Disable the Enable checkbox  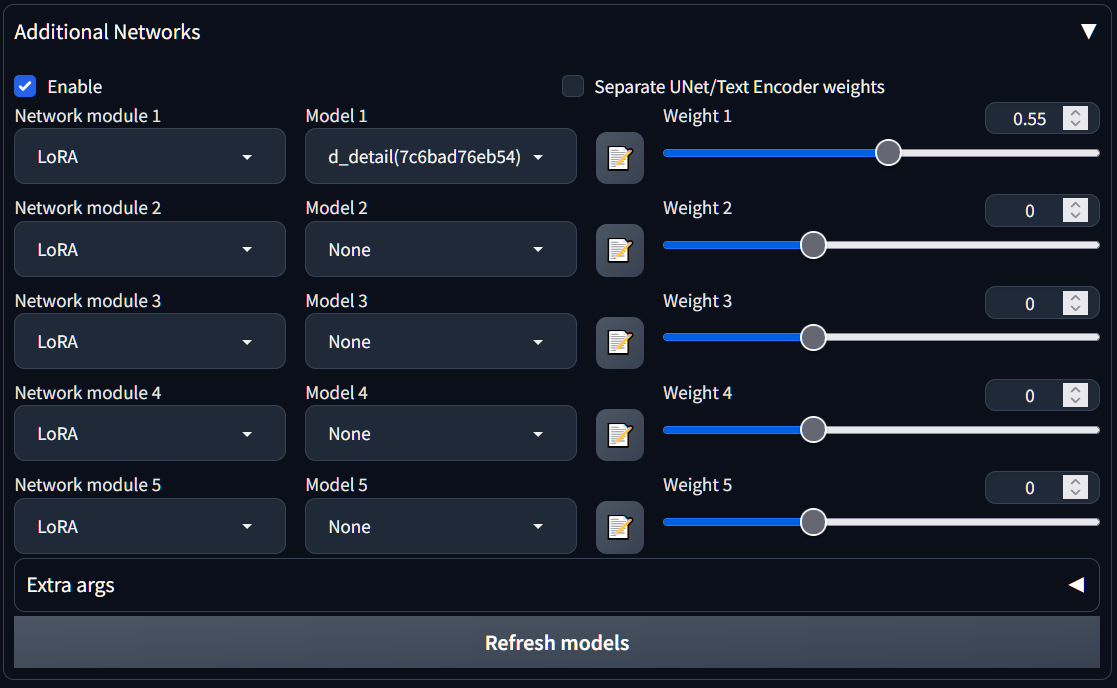pyautogui.click(x=25, y=87)
